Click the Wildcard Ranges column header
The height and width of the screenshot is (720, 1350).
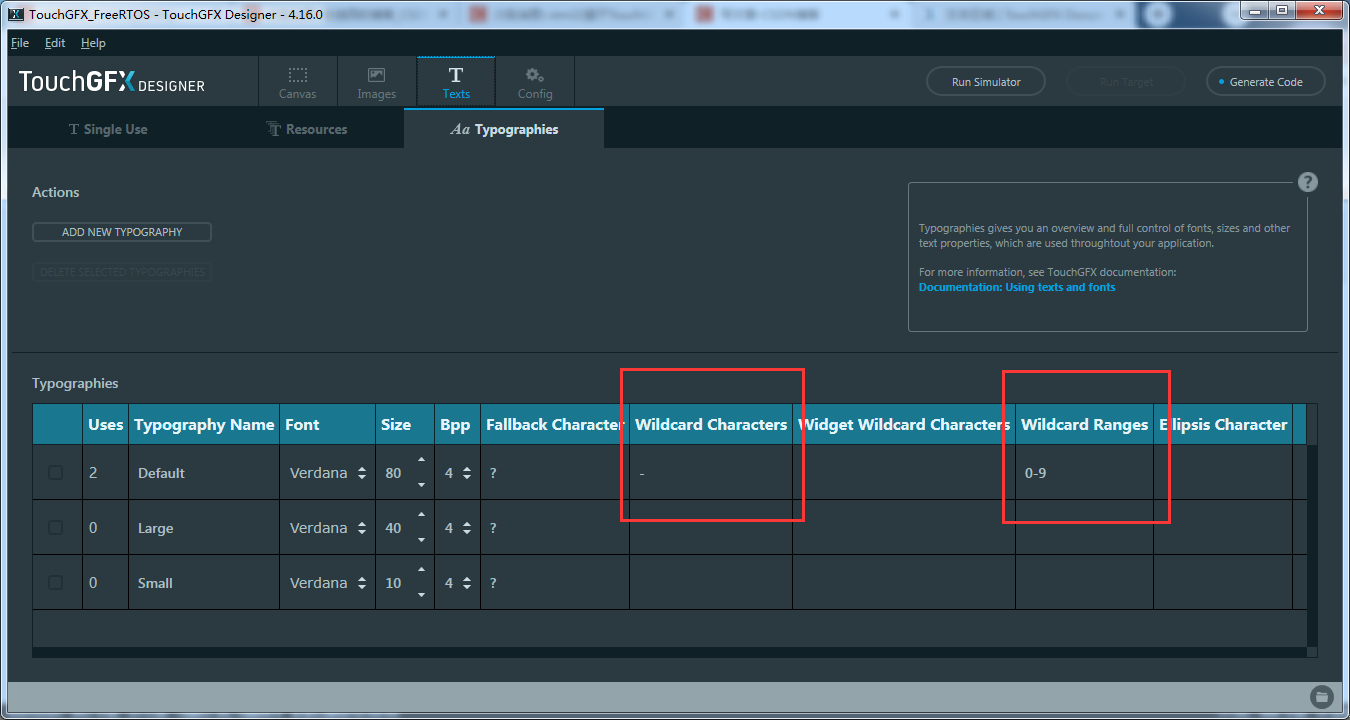(1084, 424)
